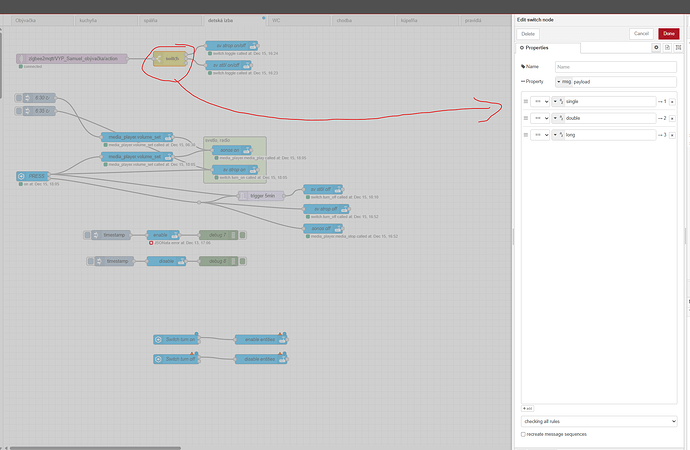Focus the Name input field
The width and height of the screenshot is (690, 450).
pyautogui.click(x=615, y=66)
